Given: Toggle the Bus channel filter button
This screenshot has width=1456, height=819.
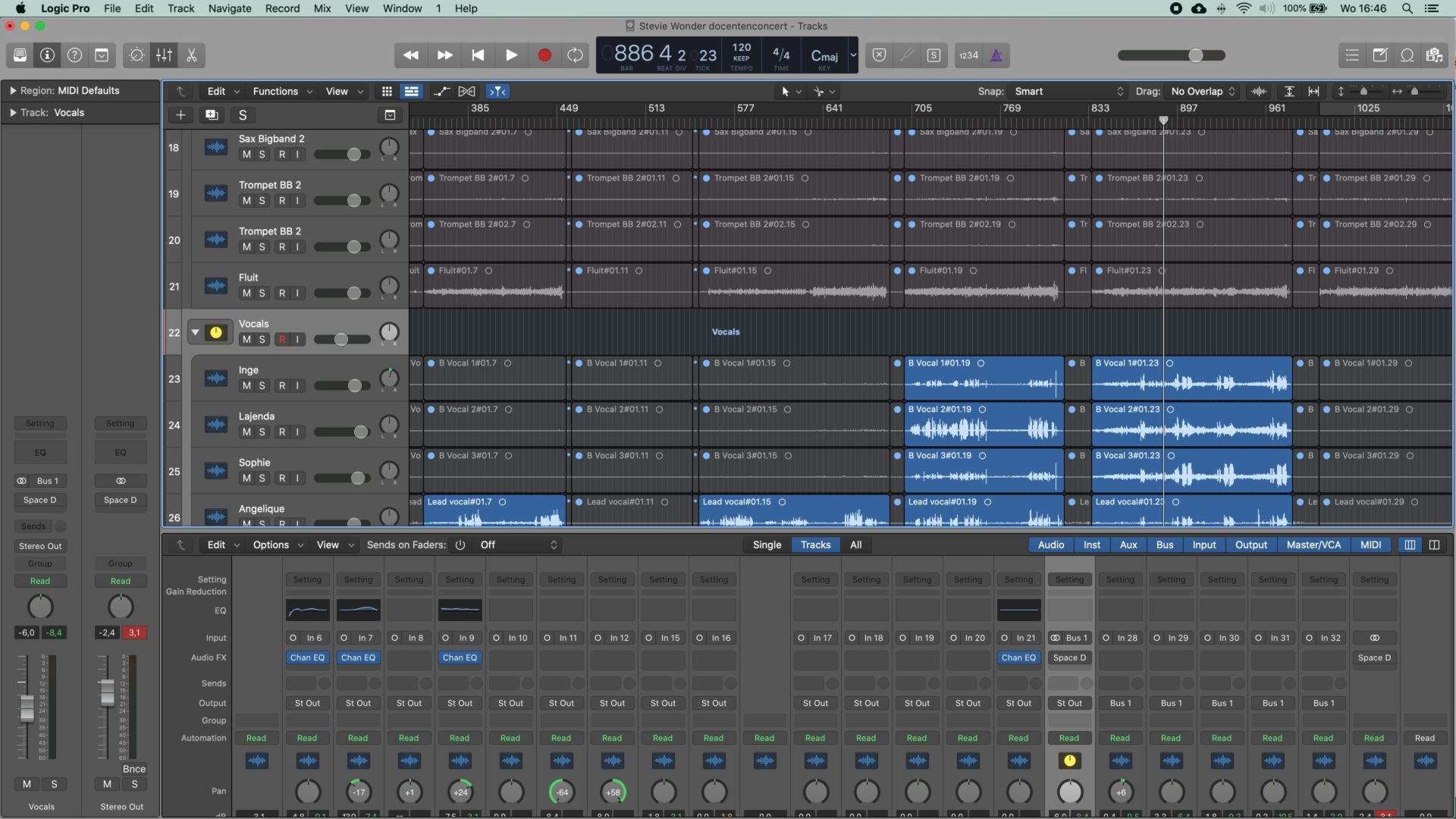Looking at the screenshot, I should point(1165,544).
